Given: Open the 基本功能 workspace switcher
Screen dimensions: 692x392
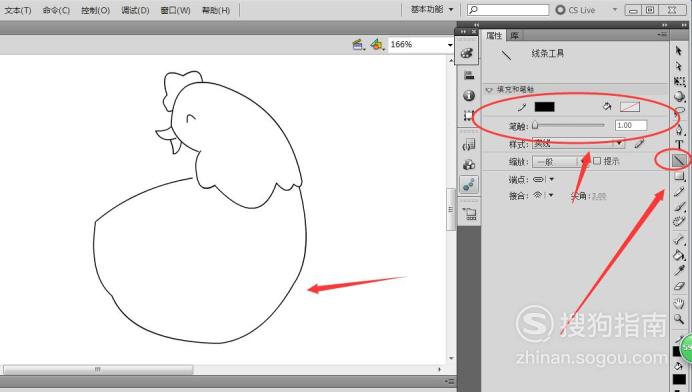Looking at the screenshot, I should (x=432, y=9).
